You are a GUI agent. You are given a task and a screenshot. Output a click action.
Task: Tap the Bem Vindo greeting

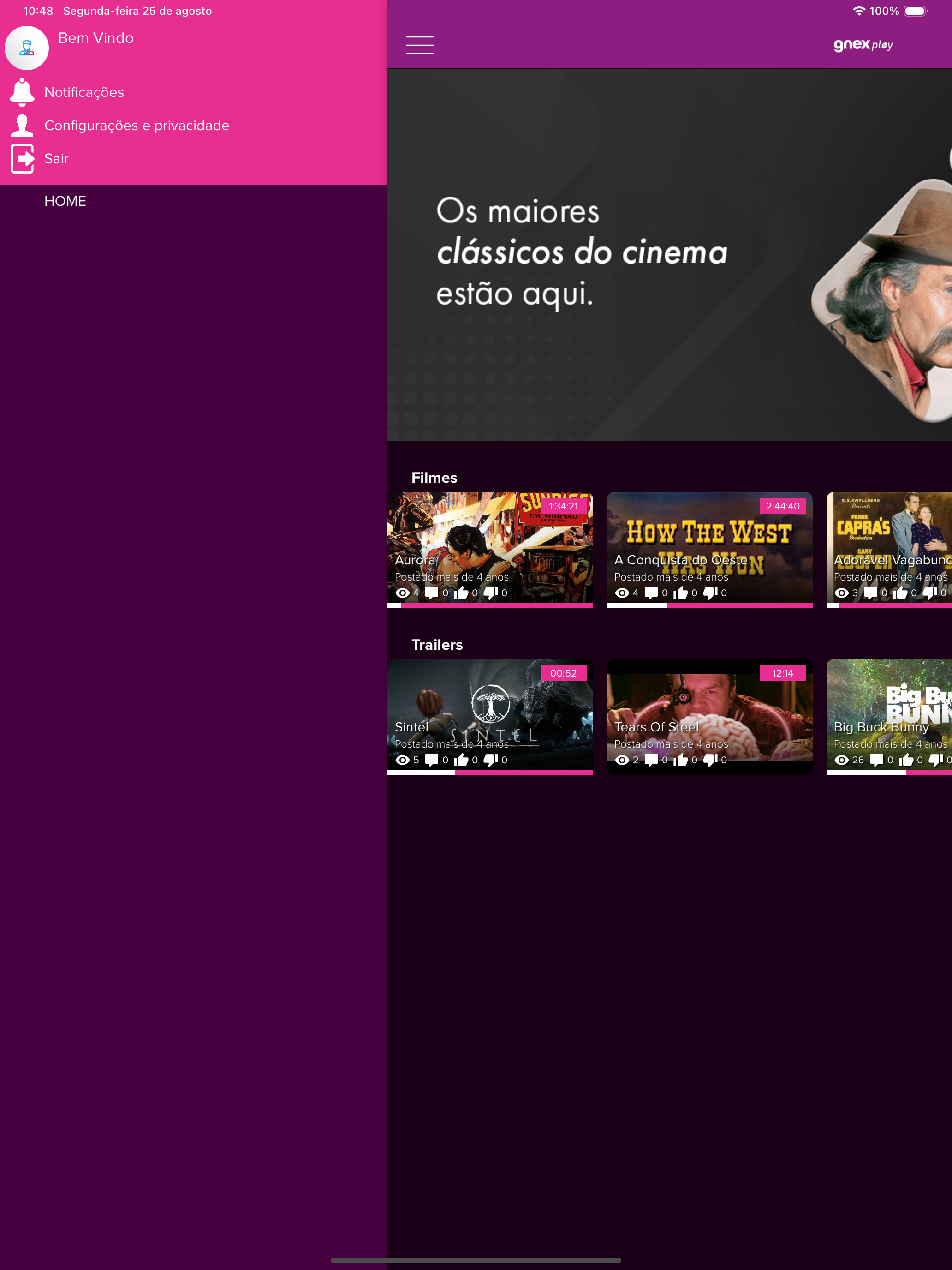pos(96,38)
